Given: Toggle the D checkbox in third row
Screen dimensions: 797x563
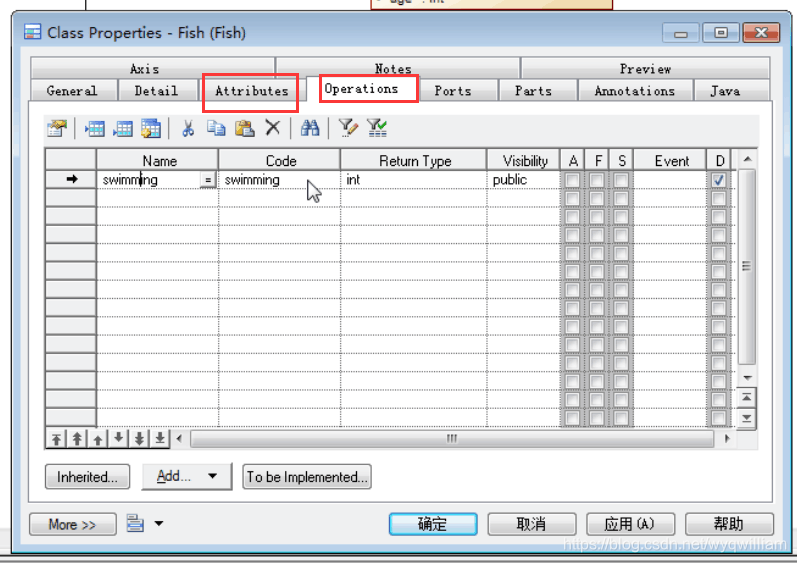Looking at the screenshot, I should pyautogui.click(x=718, y=216).
